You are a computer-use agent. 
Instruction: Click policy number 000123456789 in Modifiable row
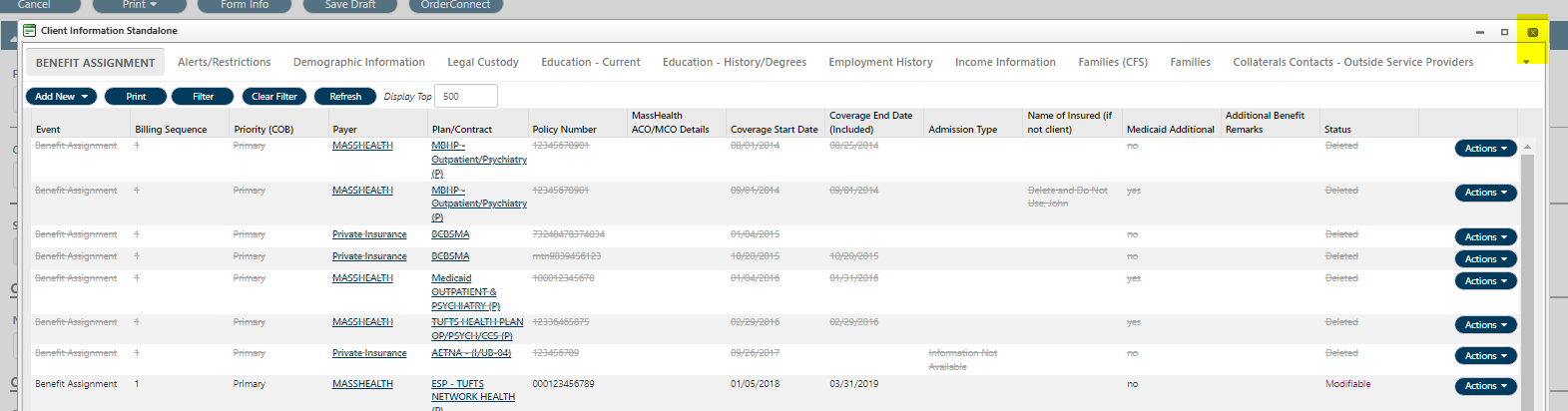pos(563,384)
